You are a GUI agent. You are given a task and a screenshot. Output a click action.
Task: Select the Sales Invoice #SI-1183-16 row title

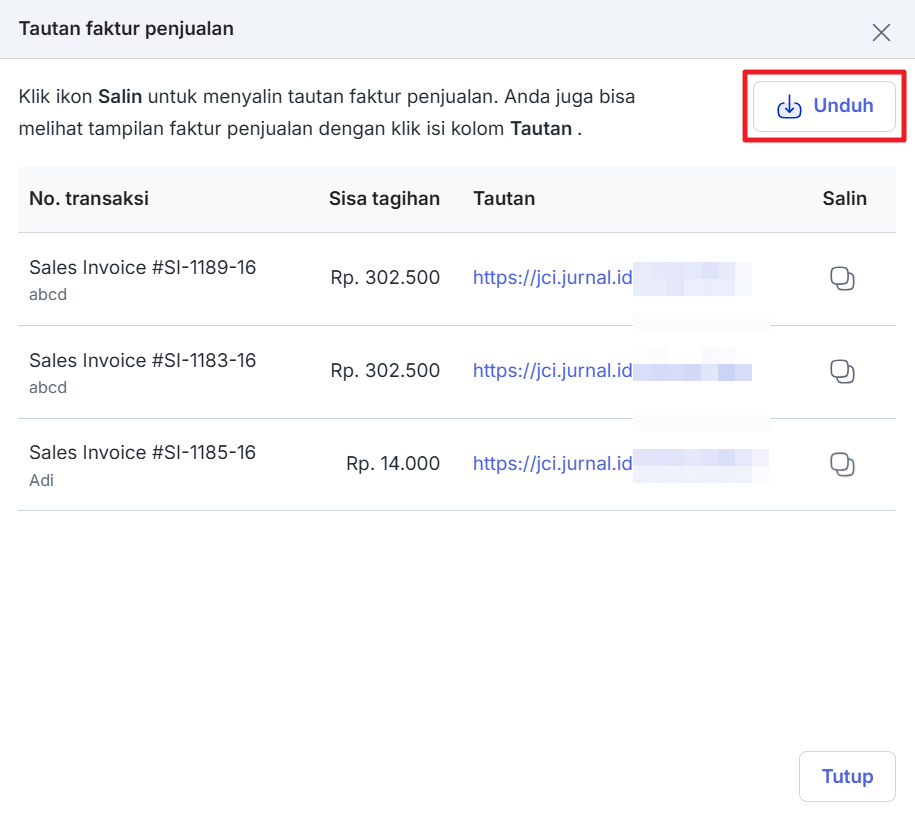142,361
